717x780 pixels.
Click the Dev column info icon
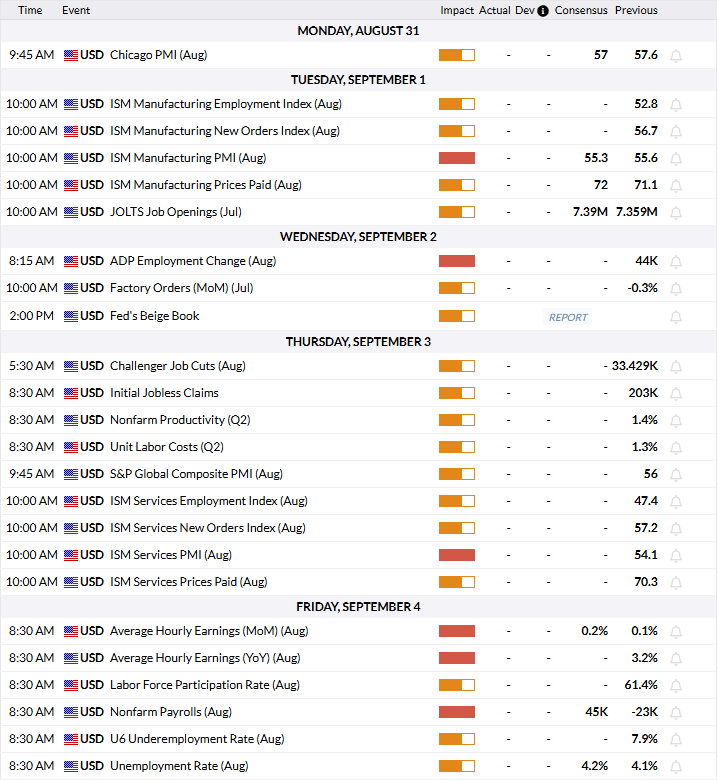click(543, 10)
